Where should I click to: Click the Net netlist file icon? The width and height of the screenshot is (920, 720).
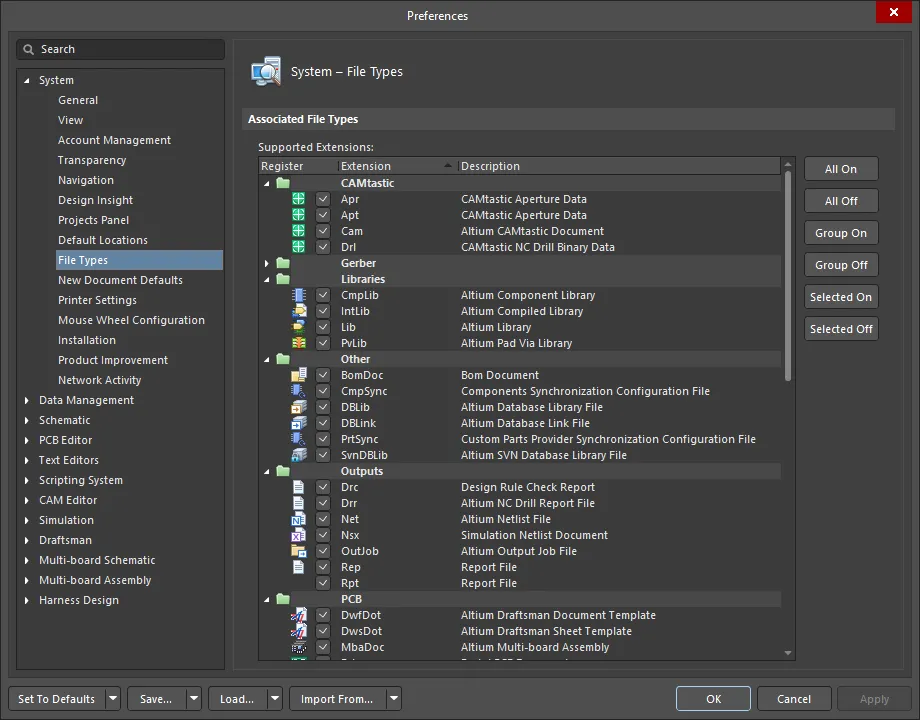[299, 519]
